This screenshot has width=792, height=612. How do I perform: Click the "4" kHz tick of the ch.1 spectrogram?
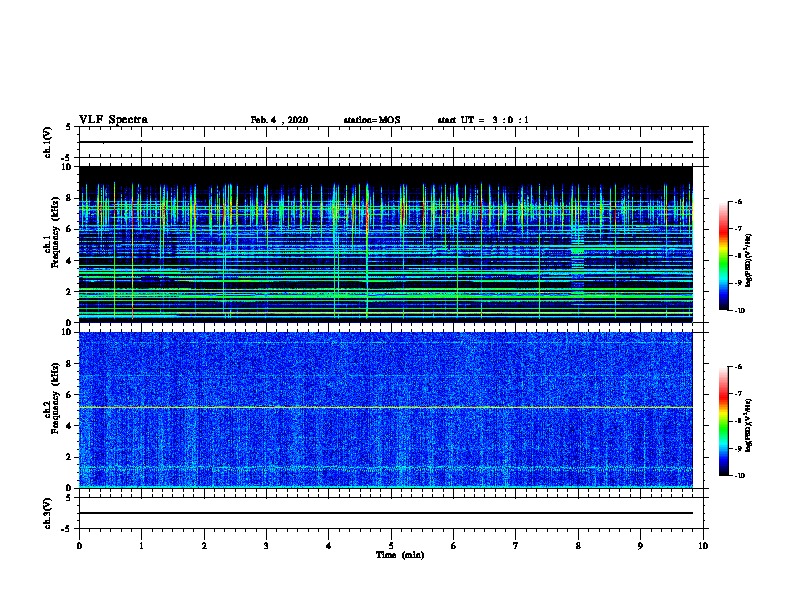point(69,261)
